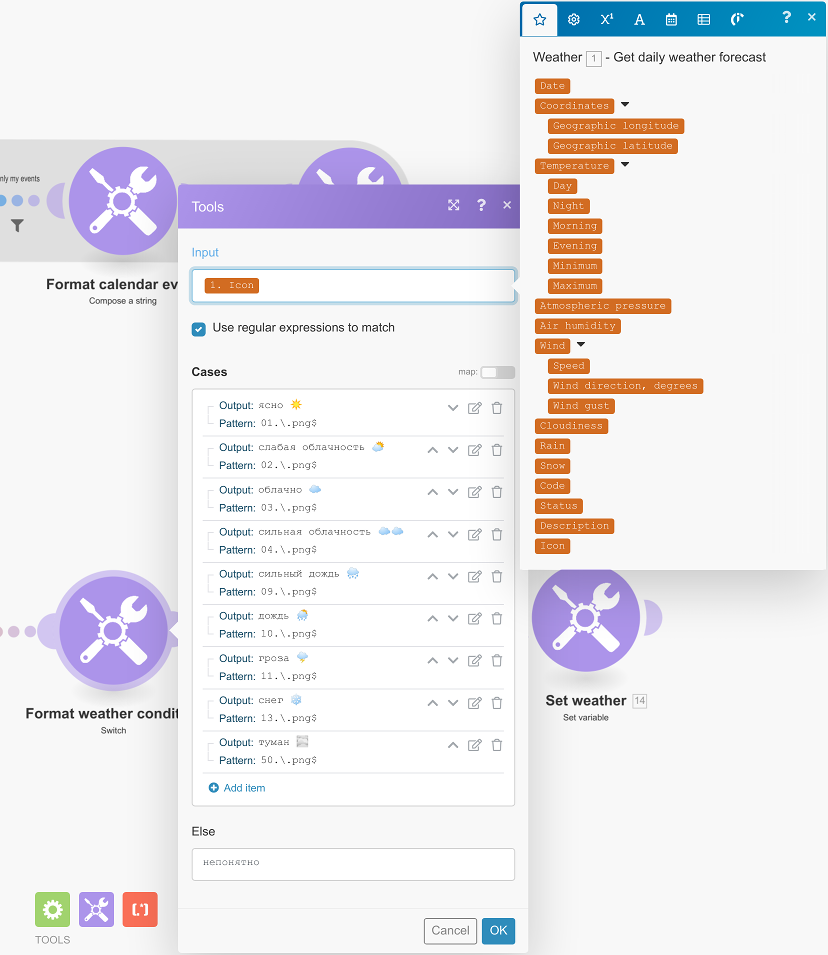Toggle Use regular expressions to match checkbox
Image resolution: width=828 pixels, height=955 pixels.
click(x=199, y=329)
